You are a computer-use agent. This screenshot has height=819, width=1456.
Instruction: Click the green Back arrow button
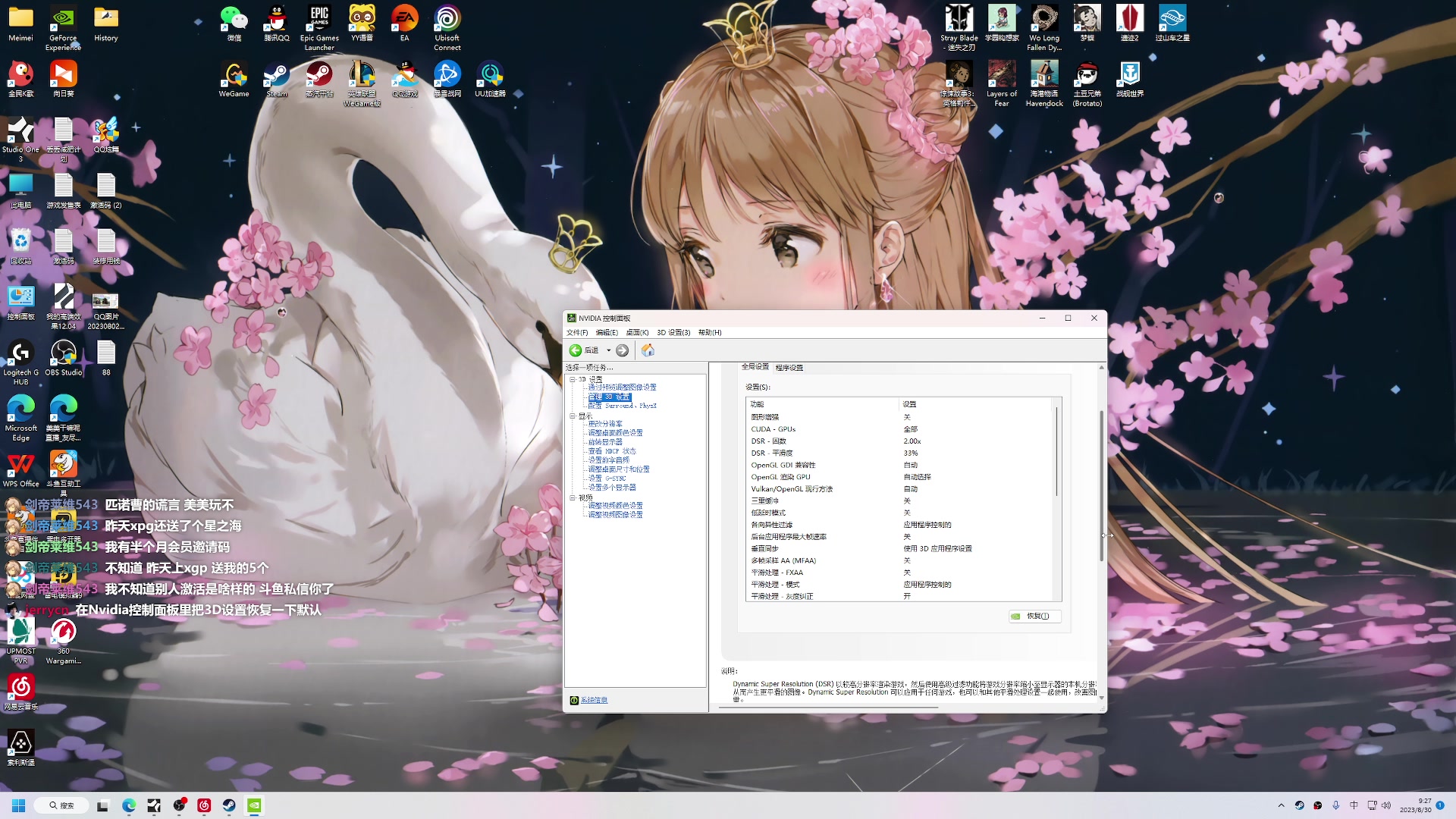click(576, 350)
